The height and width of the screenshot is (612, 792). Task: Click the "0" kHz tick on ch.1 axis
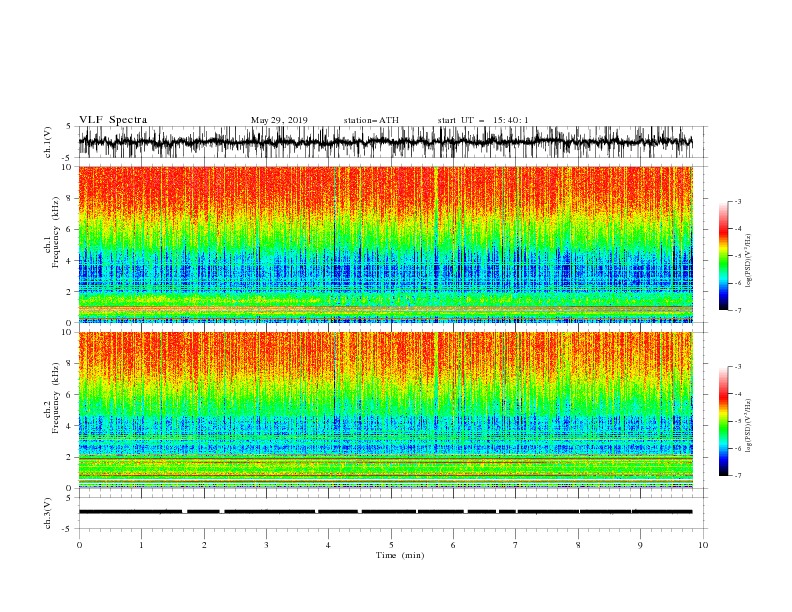click(69, 323)
